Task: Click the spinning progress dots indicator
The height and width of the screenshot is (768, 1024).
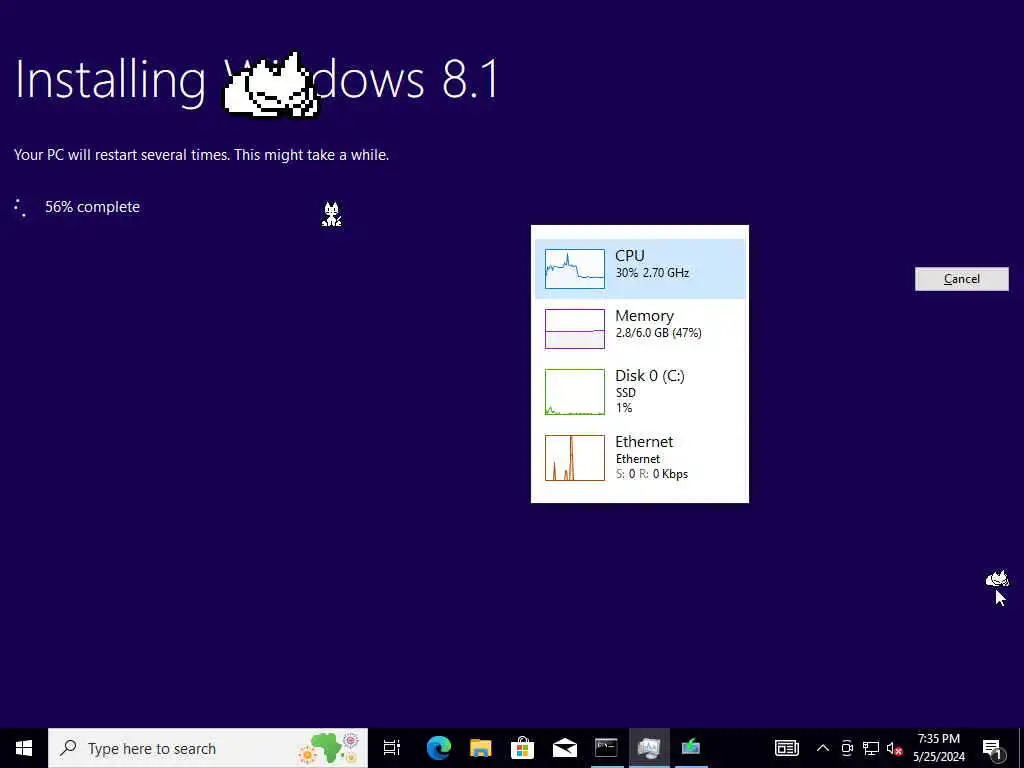Action: [x=20, y=208]
